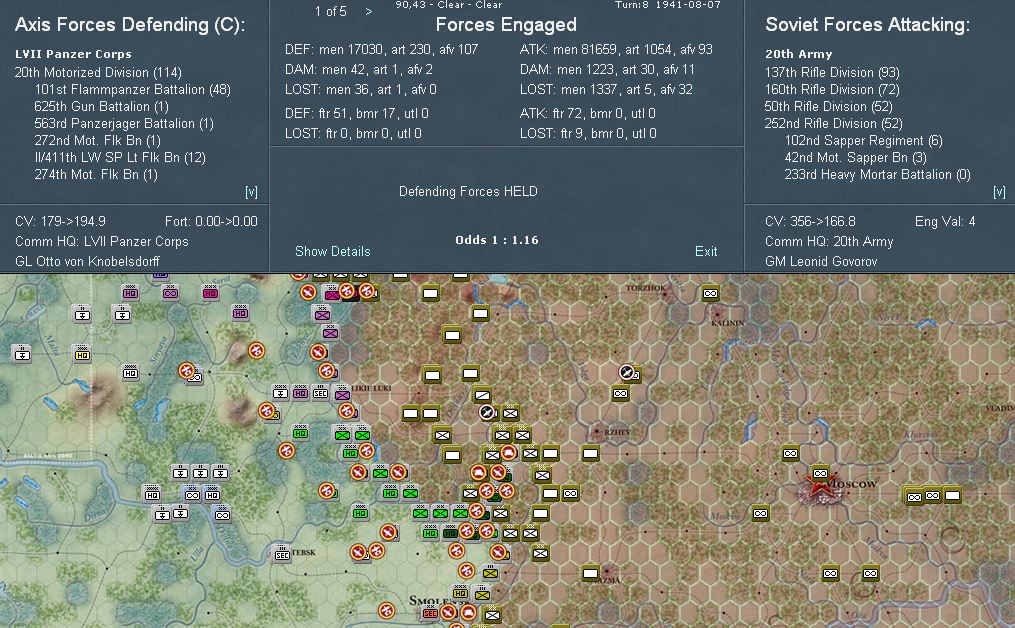Select 20th Motorized Division (114) entry

pos(98,73)
